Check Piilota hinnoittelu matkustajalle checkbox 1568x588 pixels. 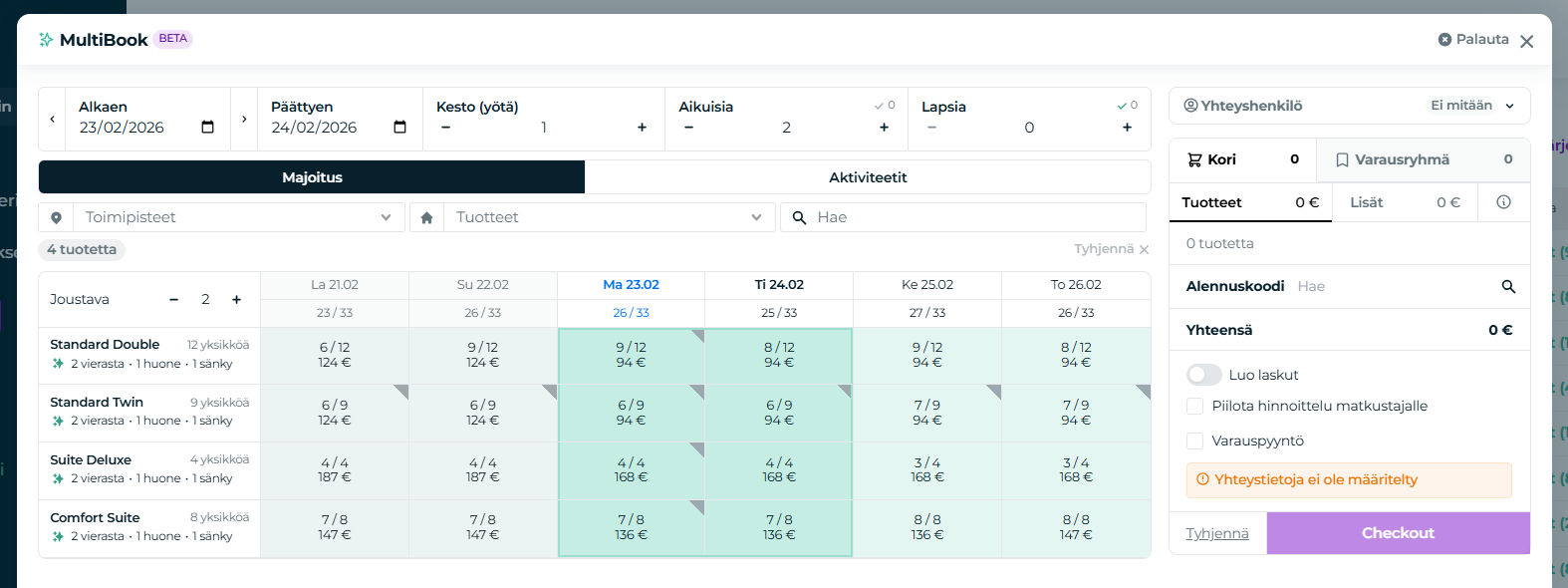[x=1194, y=406]
